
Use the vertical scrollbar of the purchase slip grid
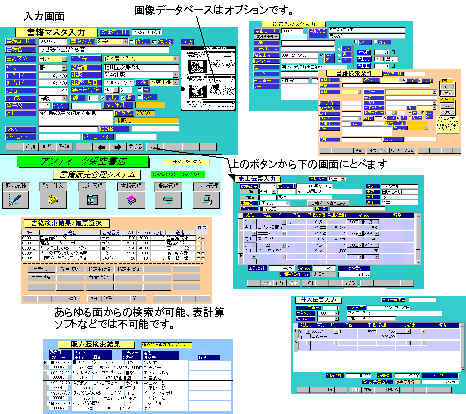463,346
